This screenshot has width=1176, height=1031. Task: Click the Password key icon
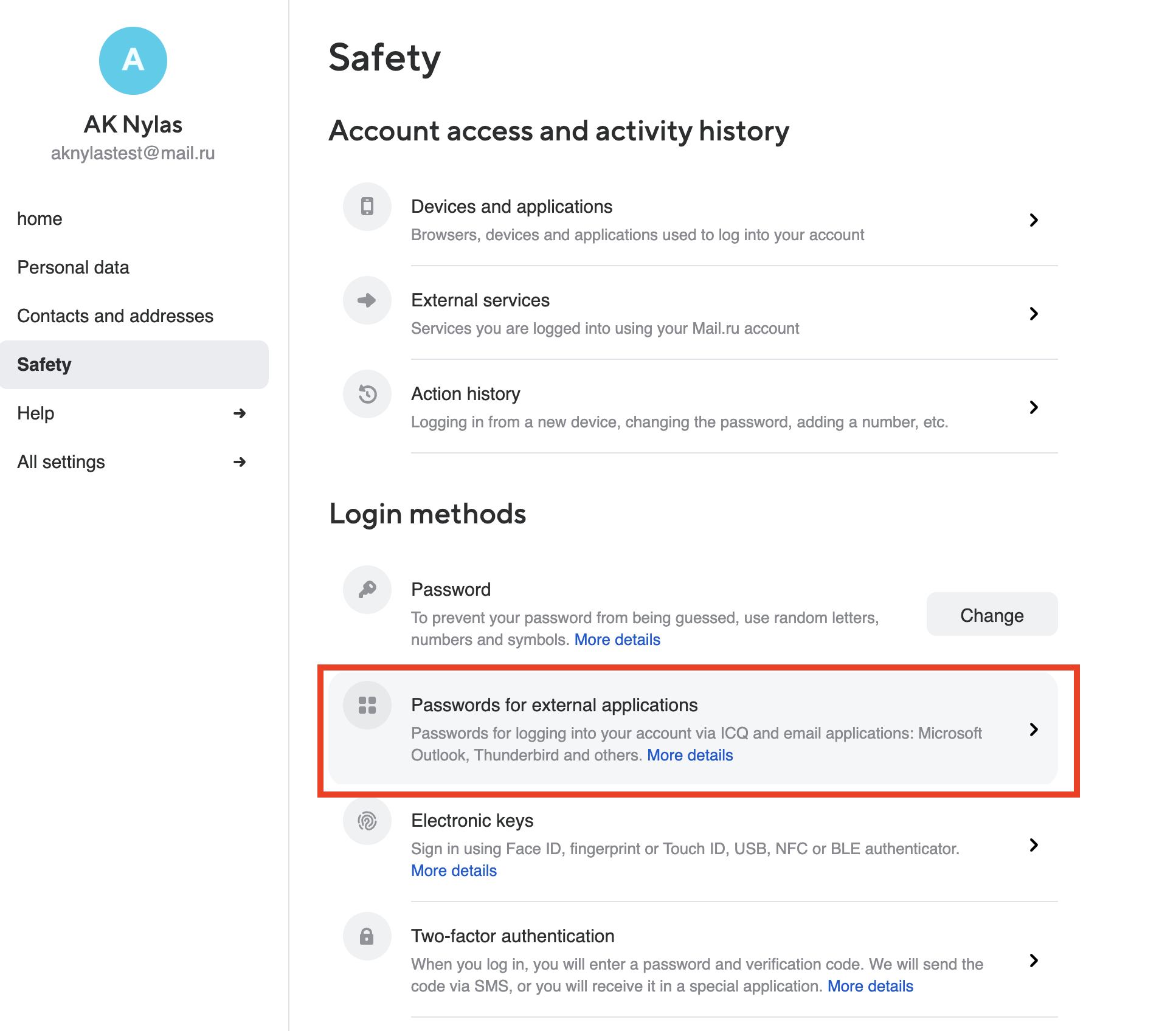pos(367,590)
